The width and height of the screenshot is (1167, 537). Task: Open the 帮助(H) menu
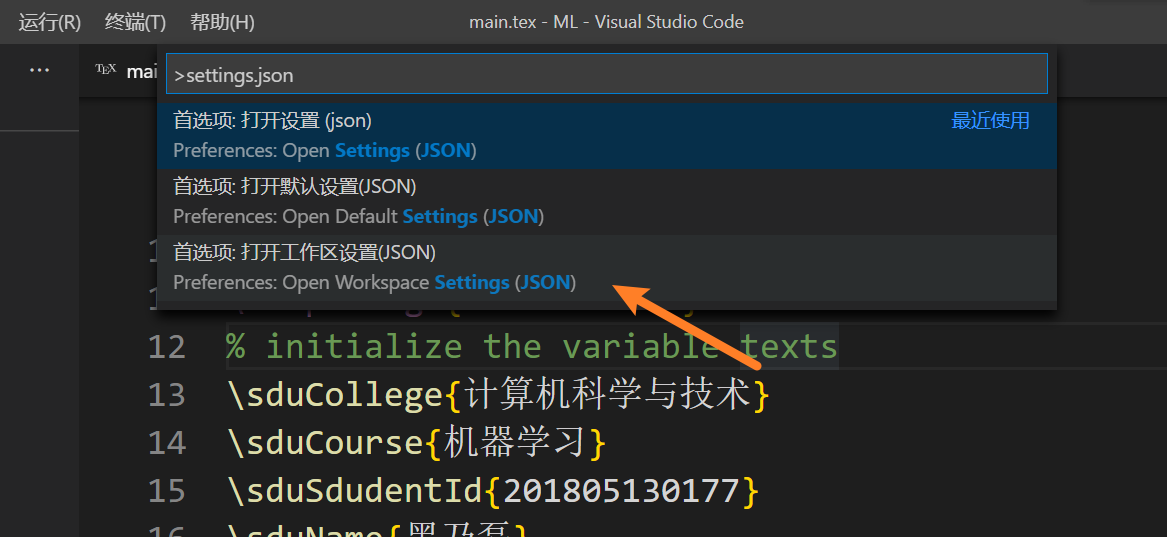point(222,22)
